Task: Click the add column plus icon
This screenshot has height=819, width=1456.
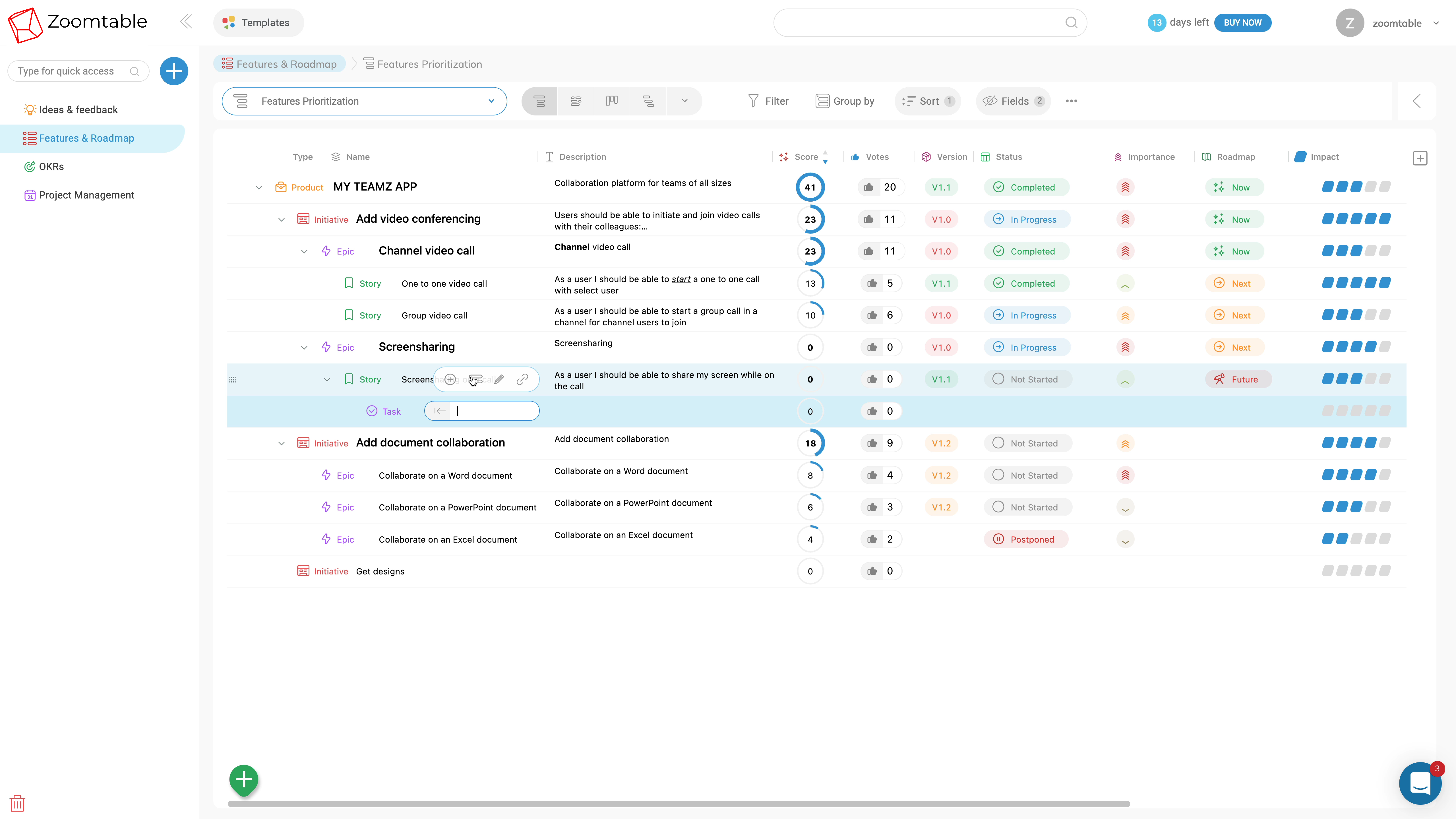Action: (1420, 158)
